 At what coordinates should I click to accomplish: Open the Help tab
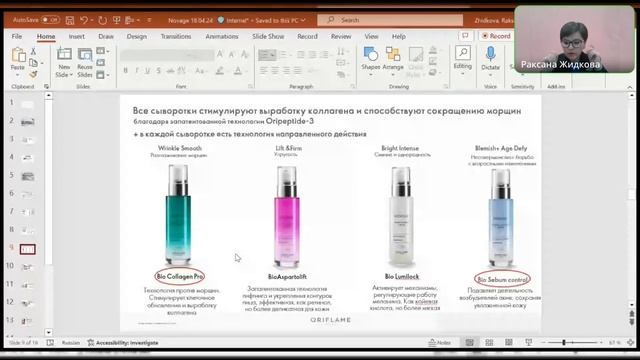[399, 36]
